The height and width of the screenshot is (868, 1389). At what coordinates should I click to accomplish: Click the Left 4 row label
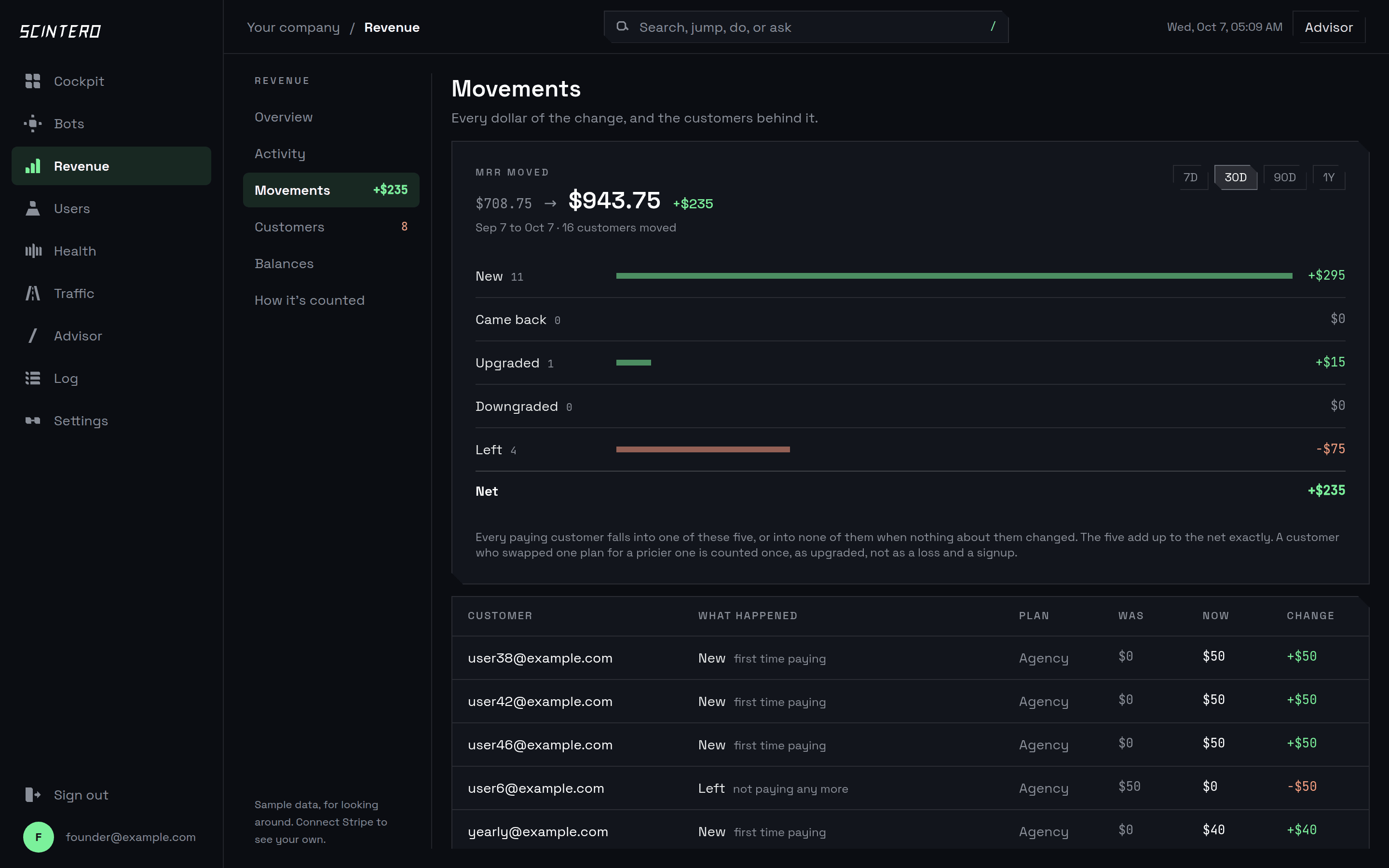496,449
